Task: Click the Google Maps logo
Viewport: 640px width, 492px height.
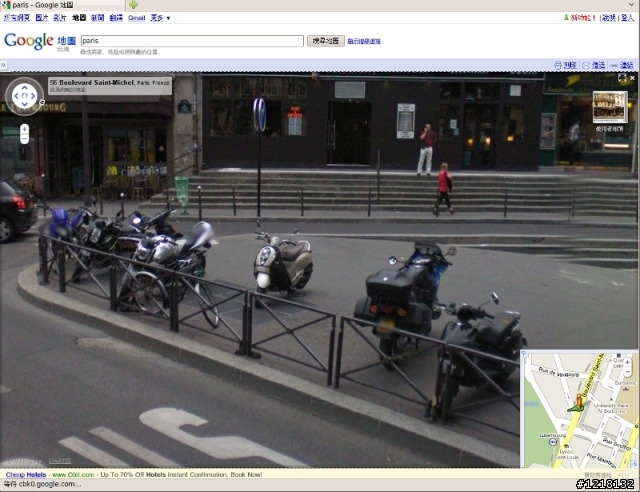Action: 40,42
